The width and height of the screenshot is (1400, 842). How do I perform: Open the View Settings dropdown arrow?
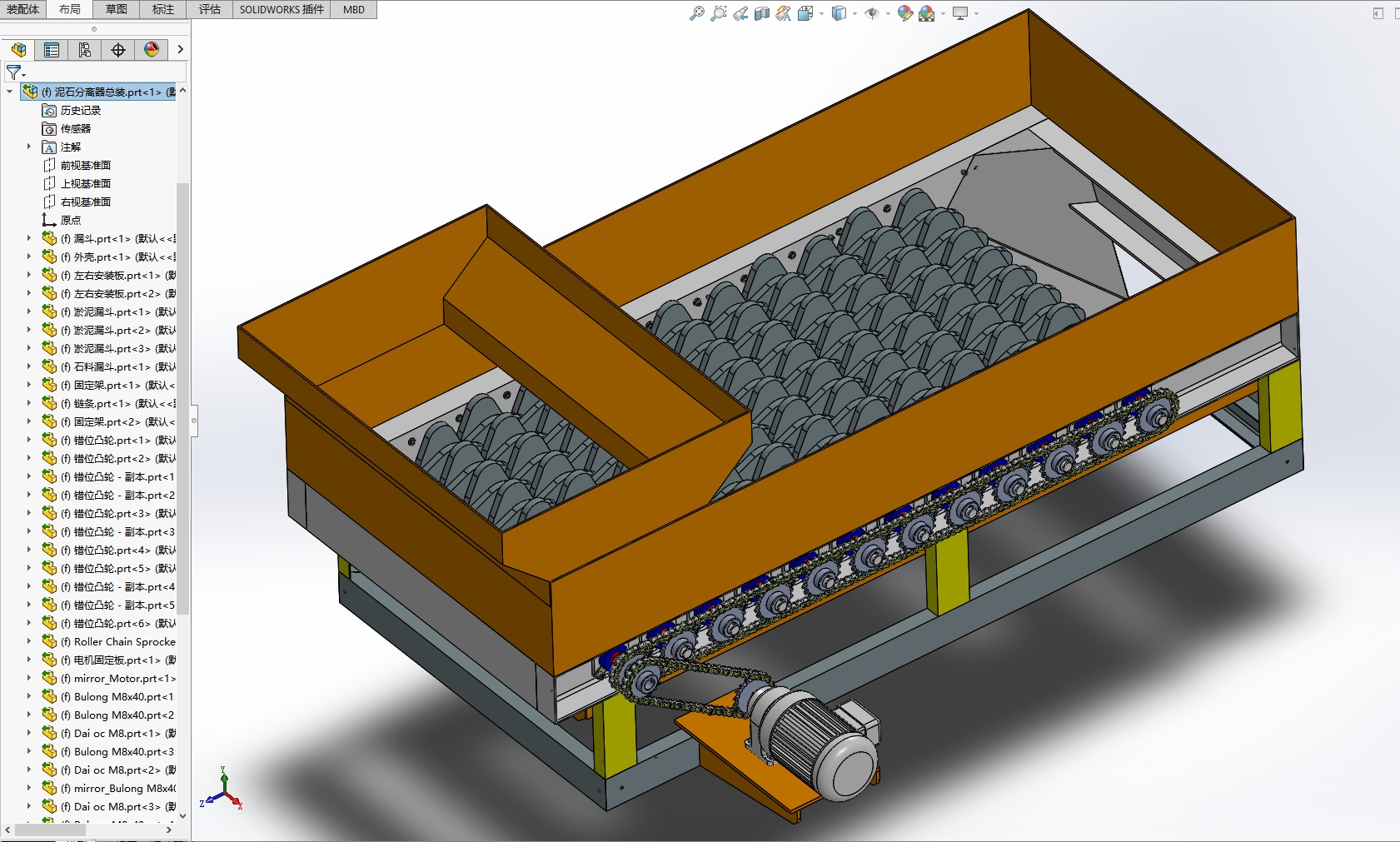point(976,13)
